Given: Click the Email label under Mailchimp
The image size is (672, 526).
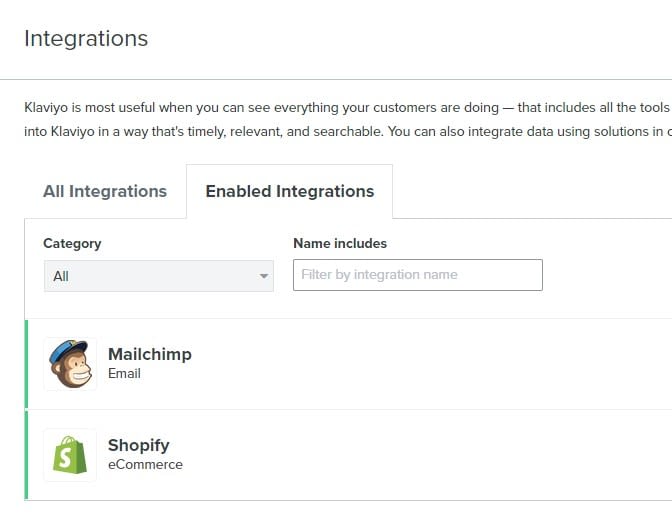Looking at the screenshot, I should coord(124,373).
